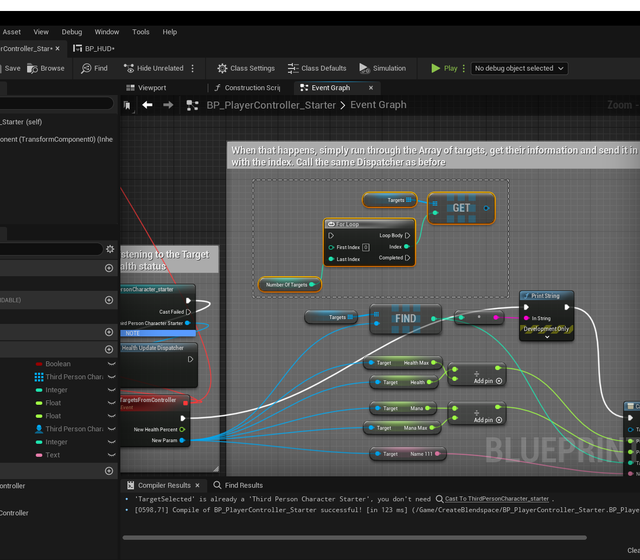Click Add pin on Health divide node
The image size is (640, 560).
click(x=488, y=381)
